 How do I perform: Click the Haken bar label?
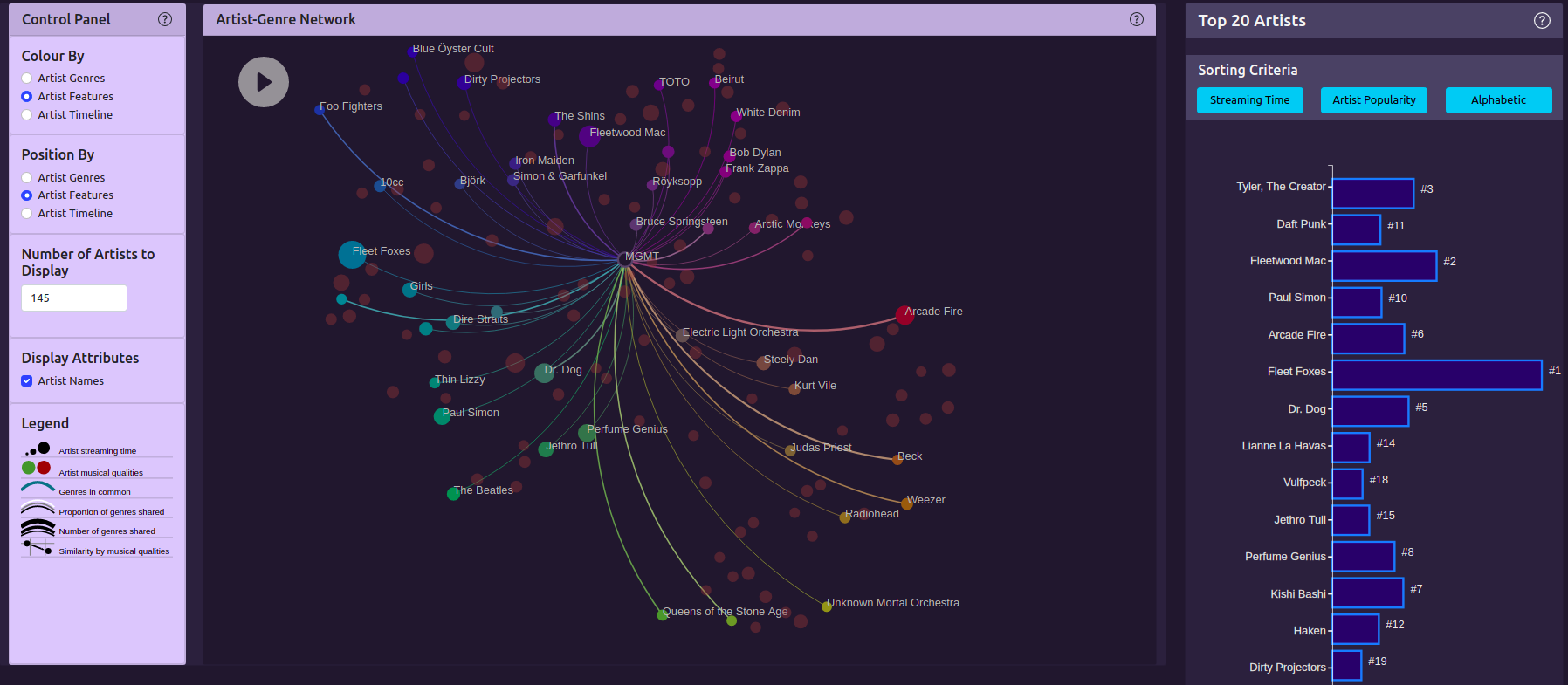1310,631
